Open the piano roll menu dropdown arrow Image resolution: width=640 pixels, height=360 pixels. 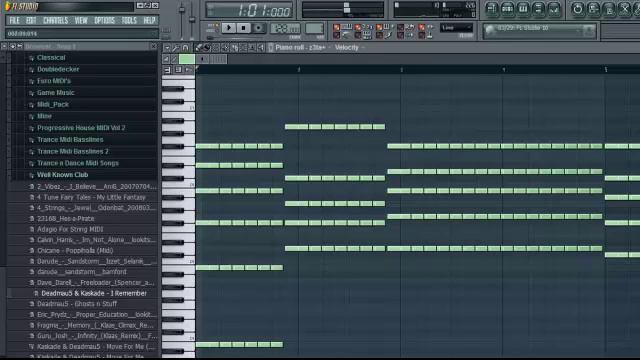pyautogui.click(x=167, y=48)
